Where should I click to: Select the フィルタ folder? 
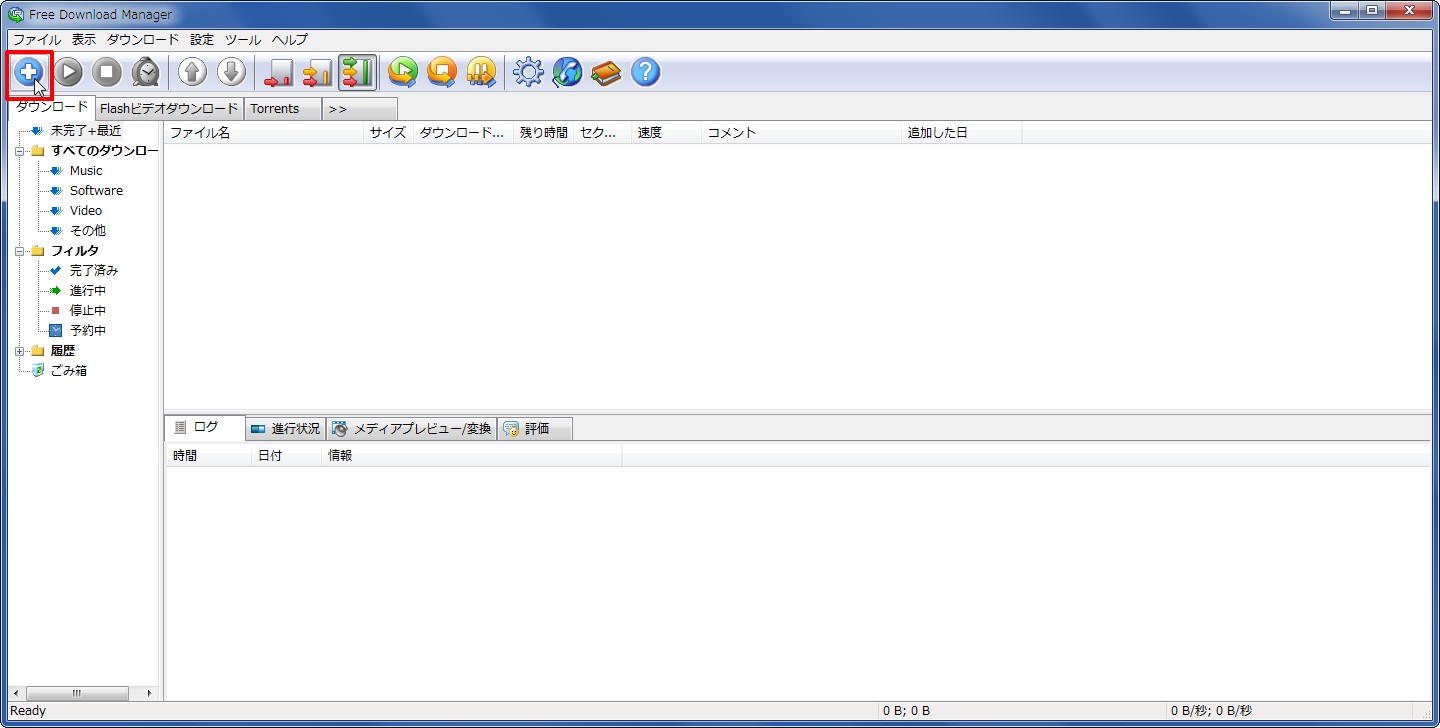(75, 250)
